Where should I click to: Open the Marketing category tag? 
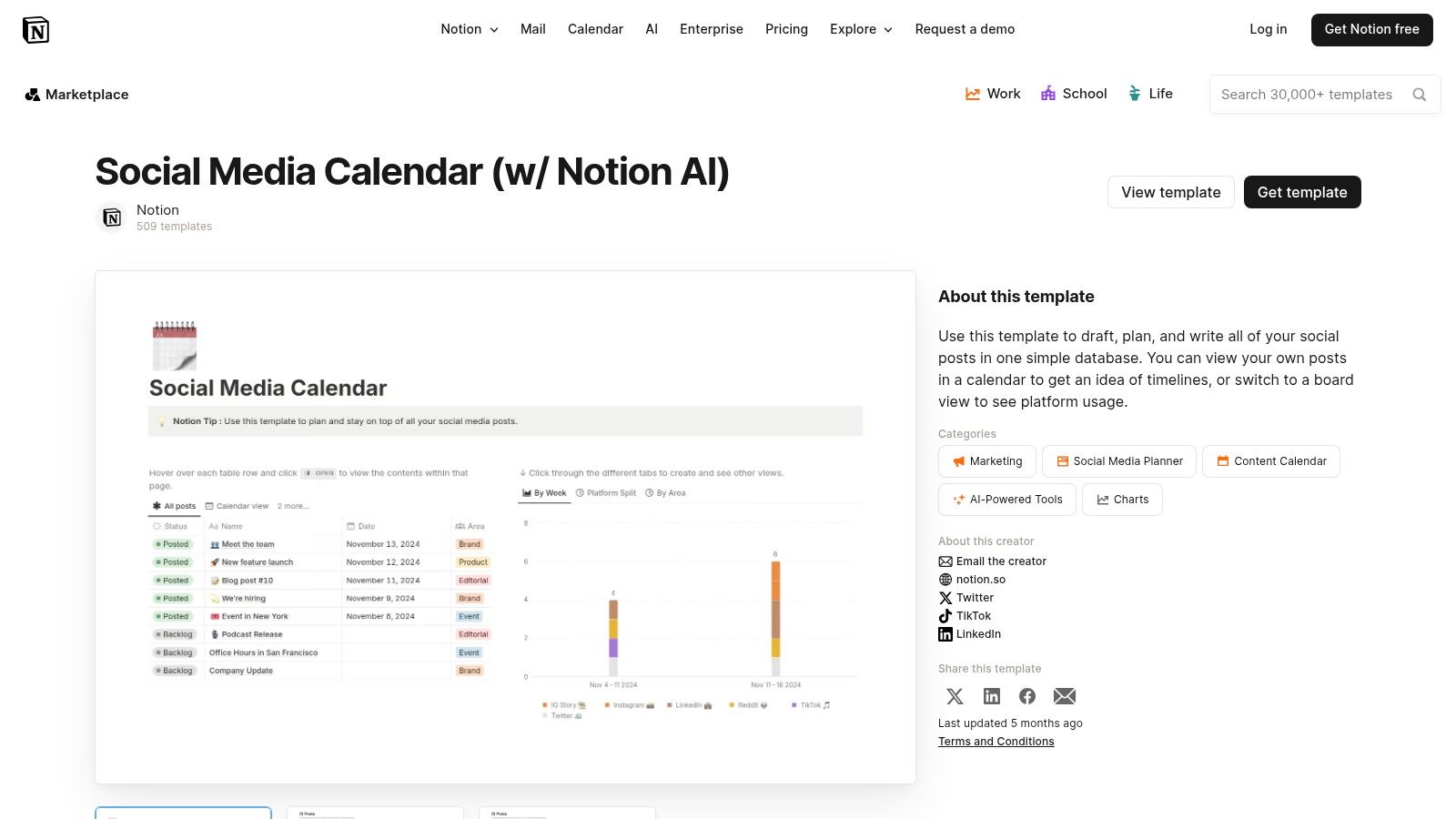[x=986, y=460]
